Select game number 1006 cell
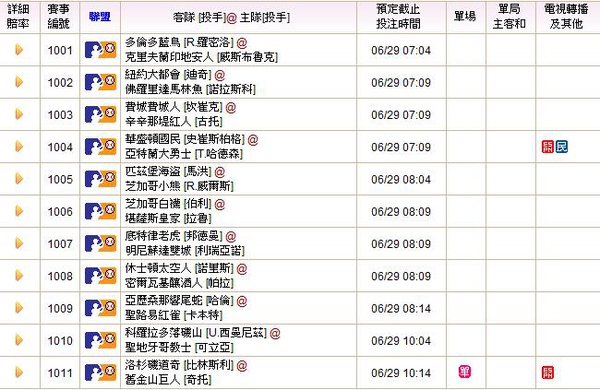The height and width of the screenshot is (390, 600). (x=60, y=211)
